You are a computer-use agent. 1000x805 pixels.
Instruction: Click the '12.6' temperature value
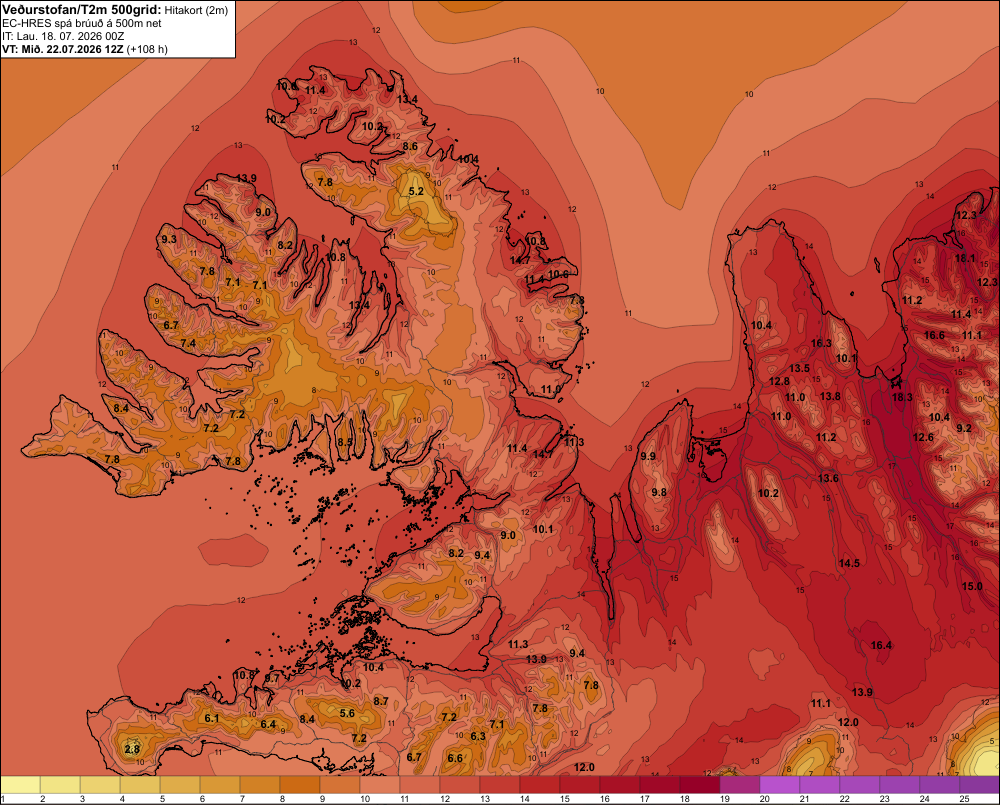tap(923, 437)
